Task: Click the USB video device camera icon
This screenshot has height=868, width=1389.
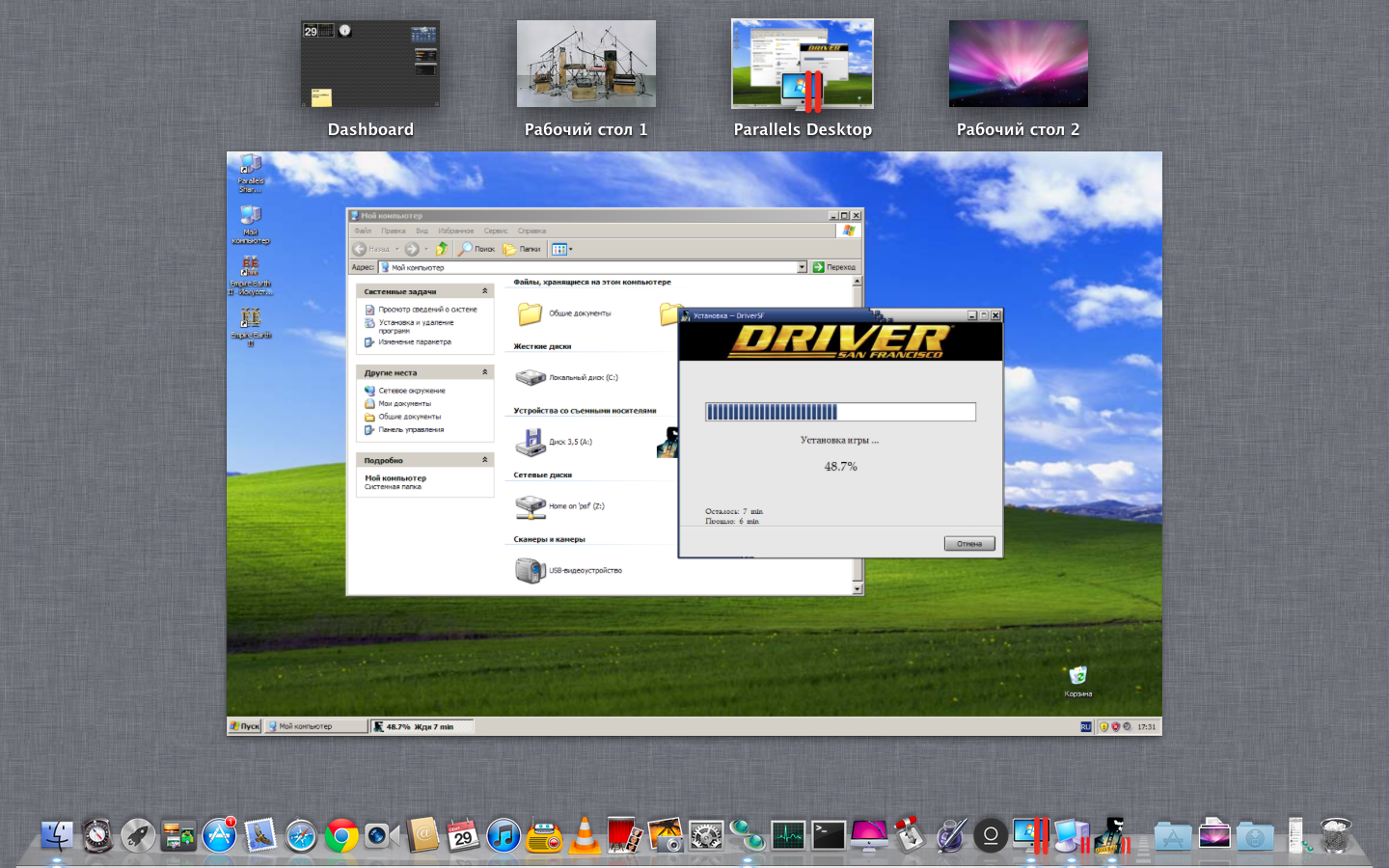Action: [x=530, y=570]
